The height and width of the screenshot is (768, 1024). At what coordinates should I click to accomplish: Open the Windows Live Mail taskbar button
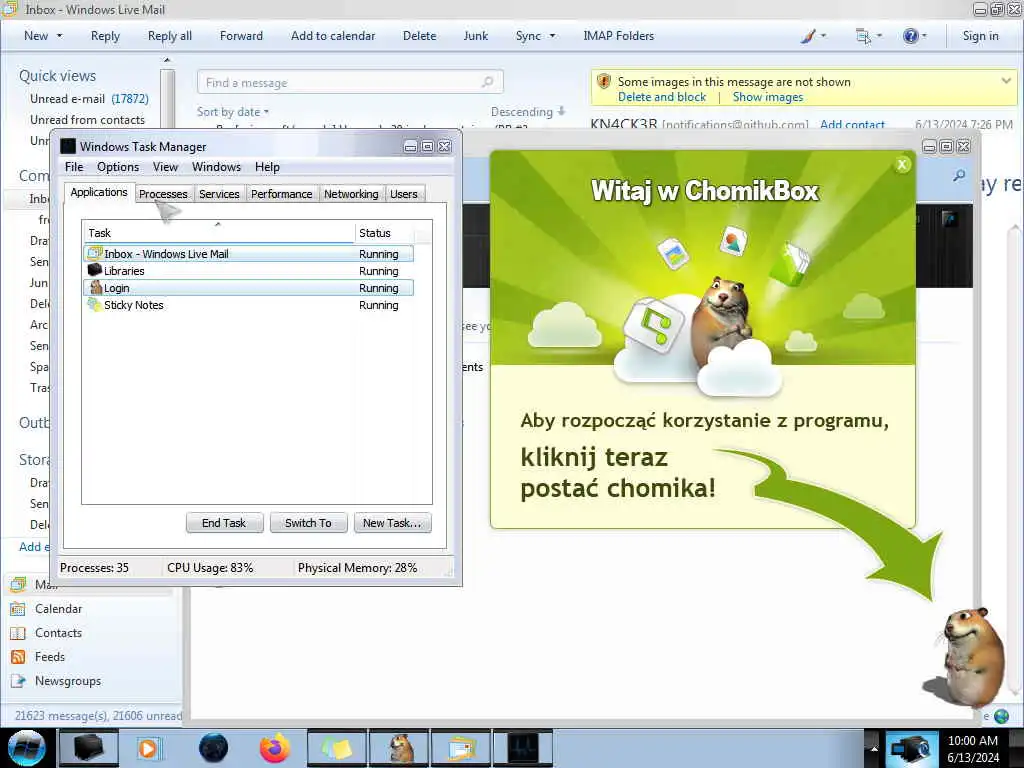(x=461, y=748)
